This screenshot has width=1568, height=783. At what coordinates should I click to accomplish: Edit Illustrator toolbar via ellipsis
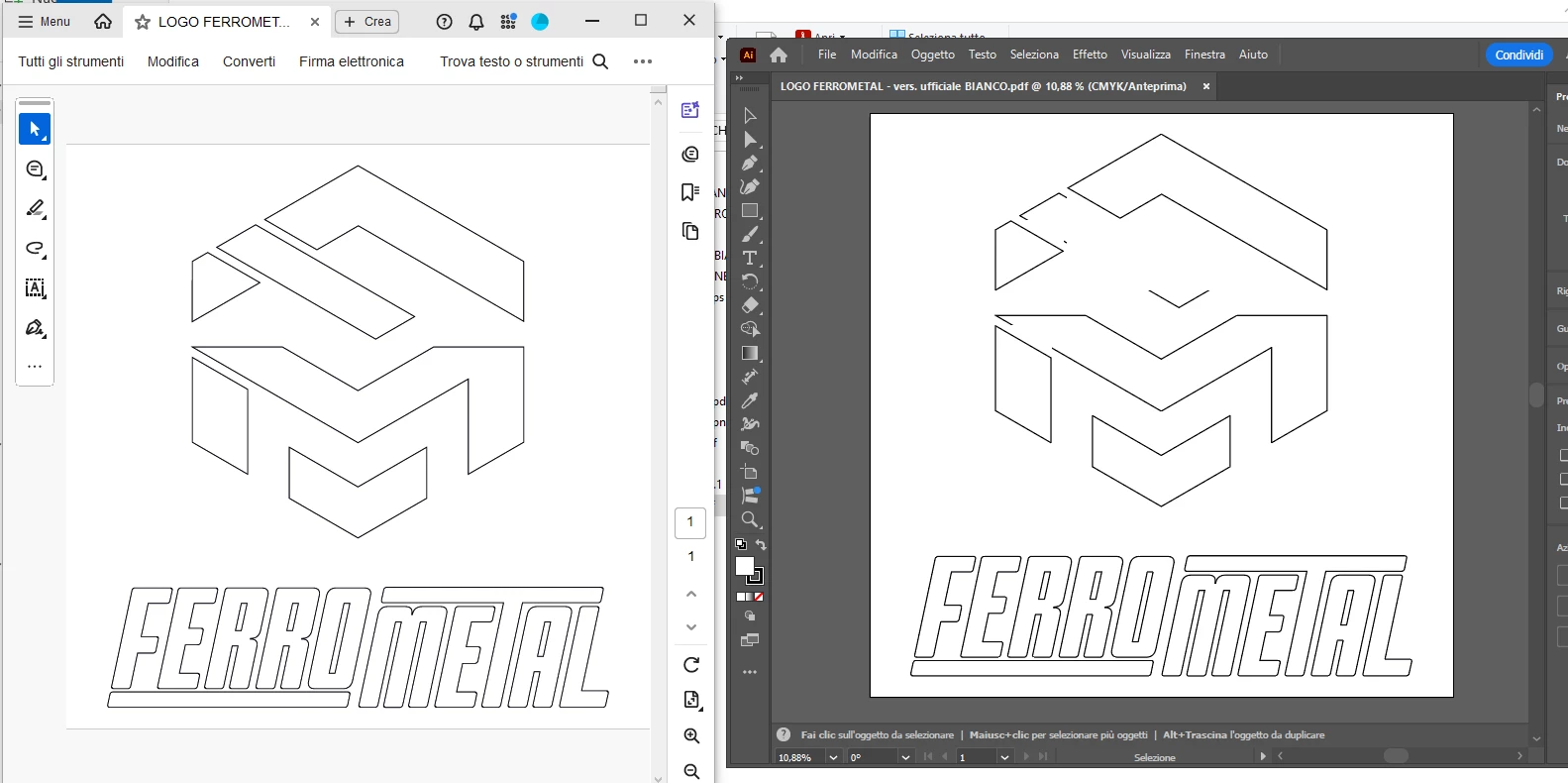click(750, 672)
